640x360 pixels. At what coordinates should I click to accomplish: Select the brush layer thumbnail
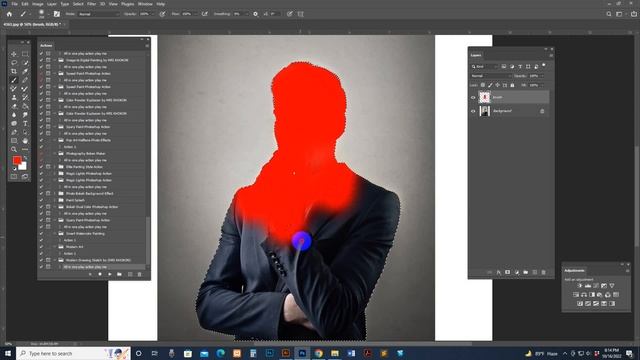coord(484,98)
